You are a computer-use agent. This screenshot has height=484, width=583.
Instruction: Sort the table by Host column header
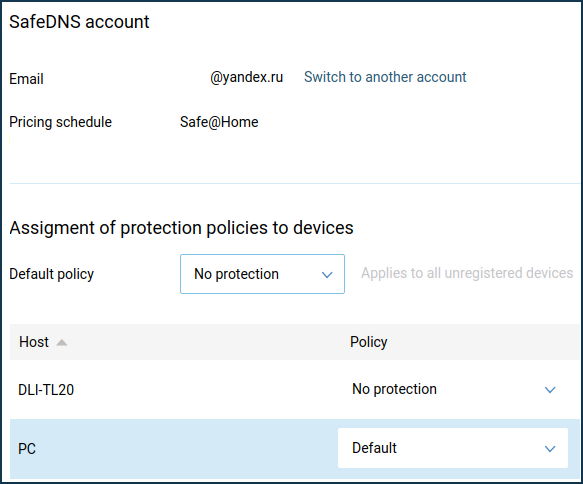(x=34, y=342)
